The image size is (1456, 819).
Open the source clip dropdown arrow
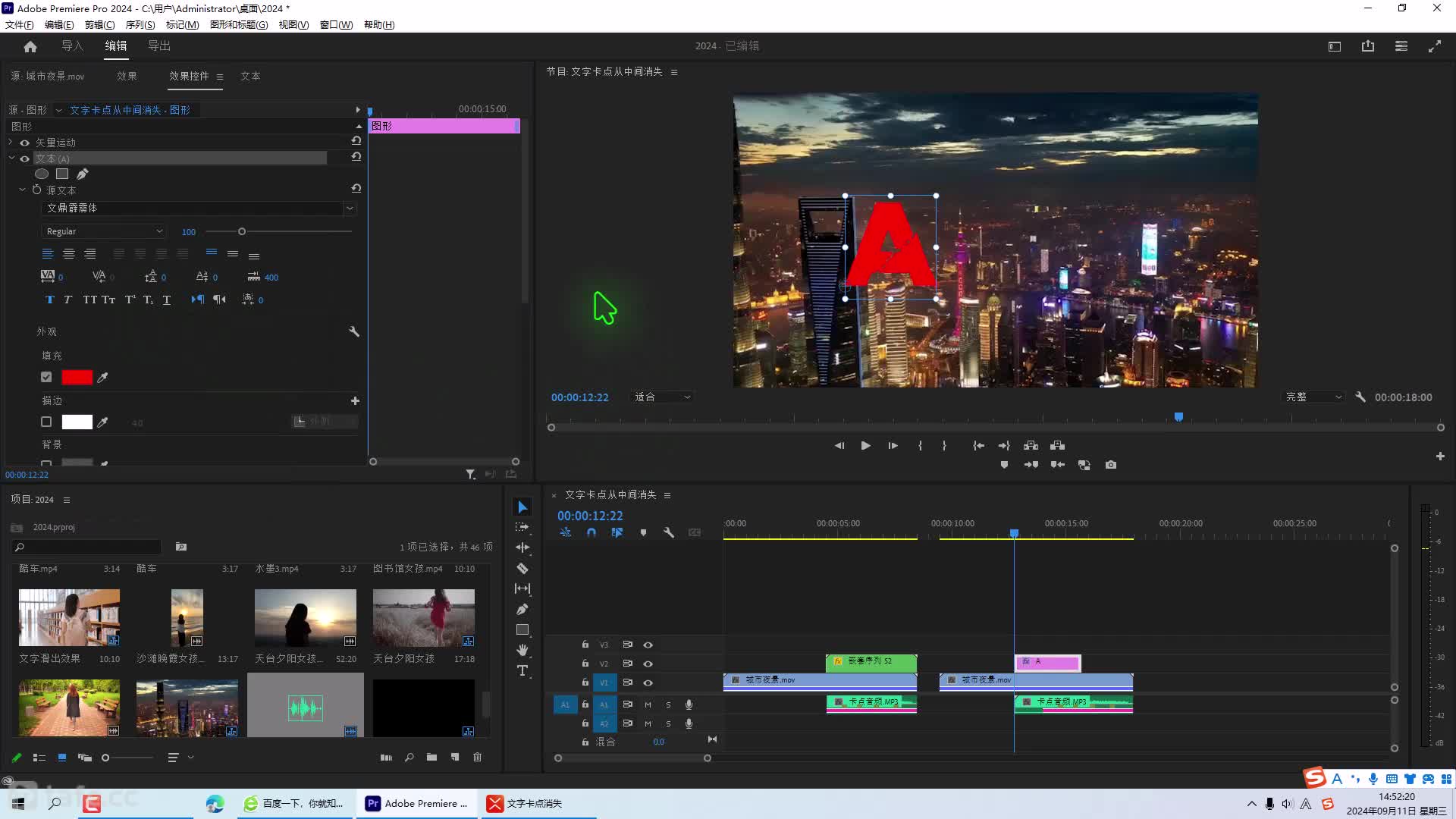(58, 110)
